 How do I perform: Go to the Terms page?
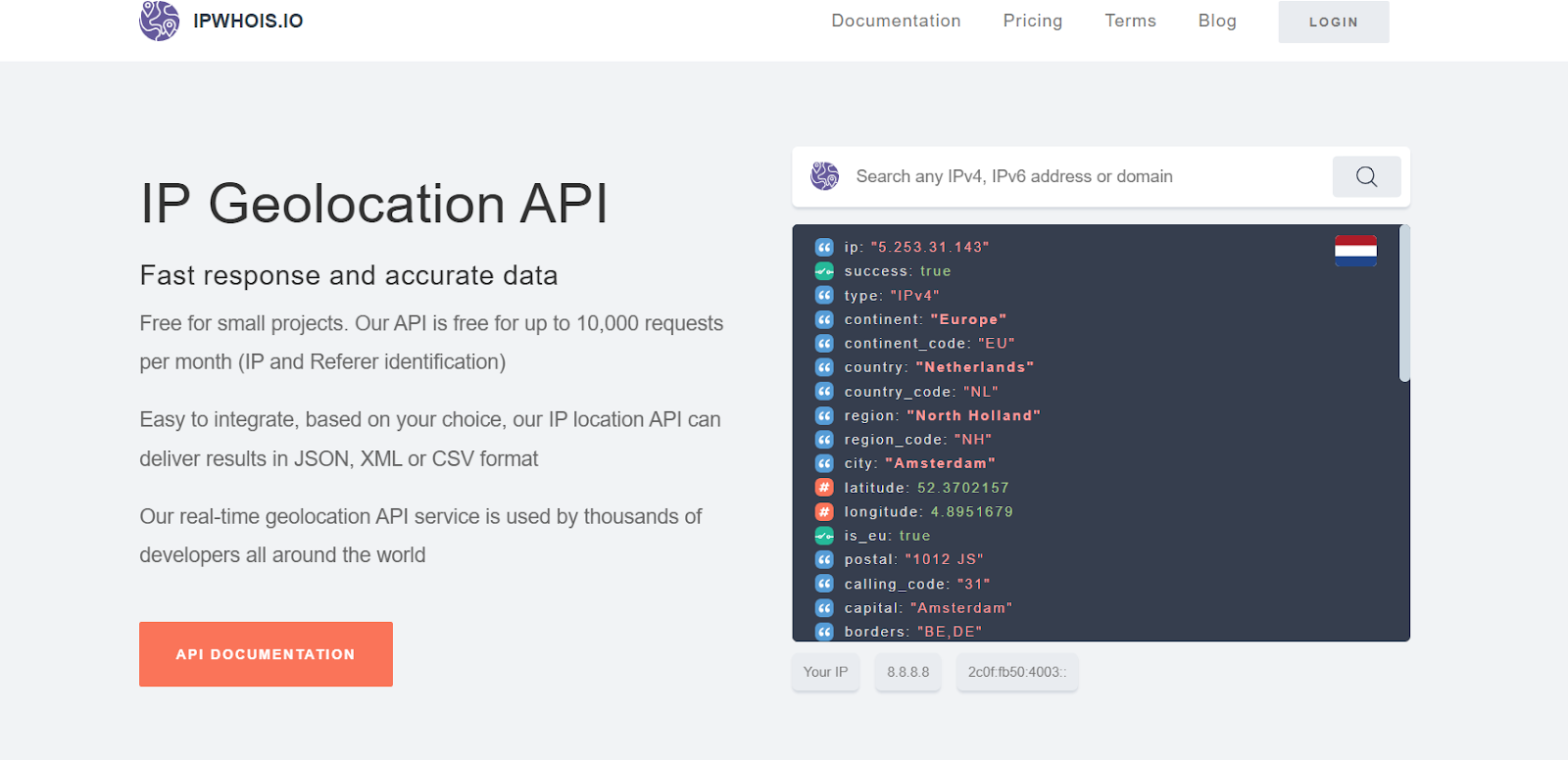coord(1130,21)
